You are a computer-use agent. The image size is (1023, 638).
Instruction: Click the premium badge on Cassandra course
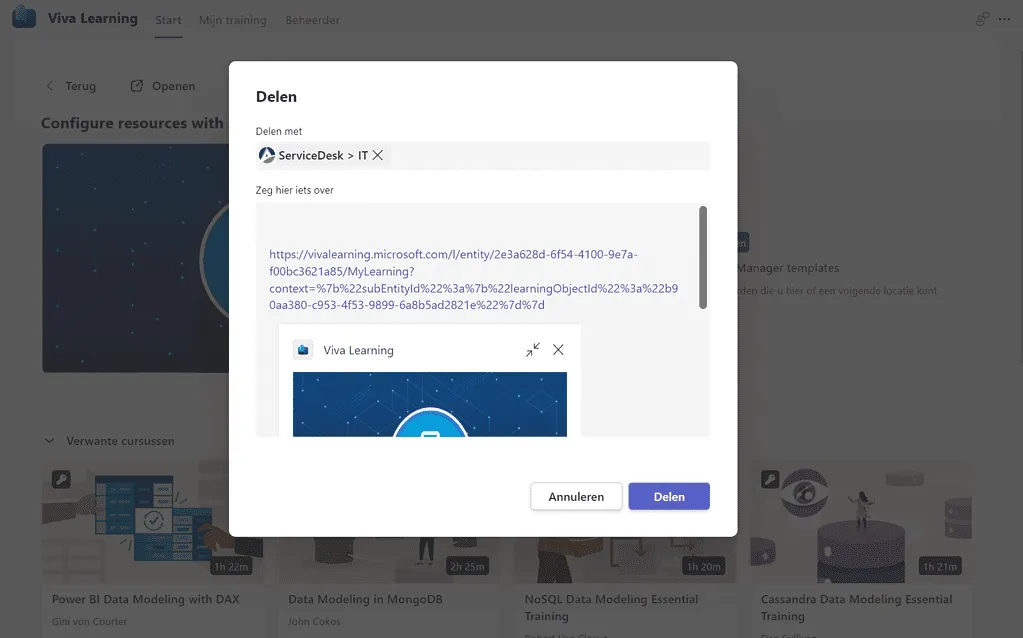770,479
